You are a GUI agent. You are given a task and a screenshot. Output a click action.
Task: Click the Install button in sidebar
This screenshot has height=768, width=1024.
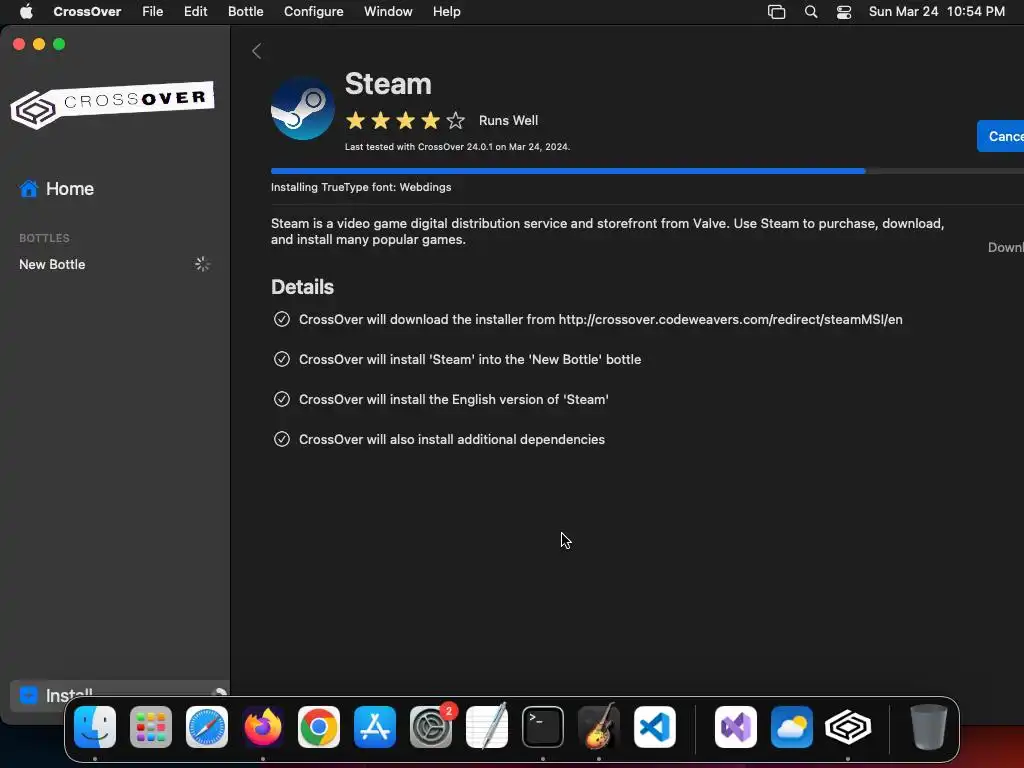pos(119,696)
